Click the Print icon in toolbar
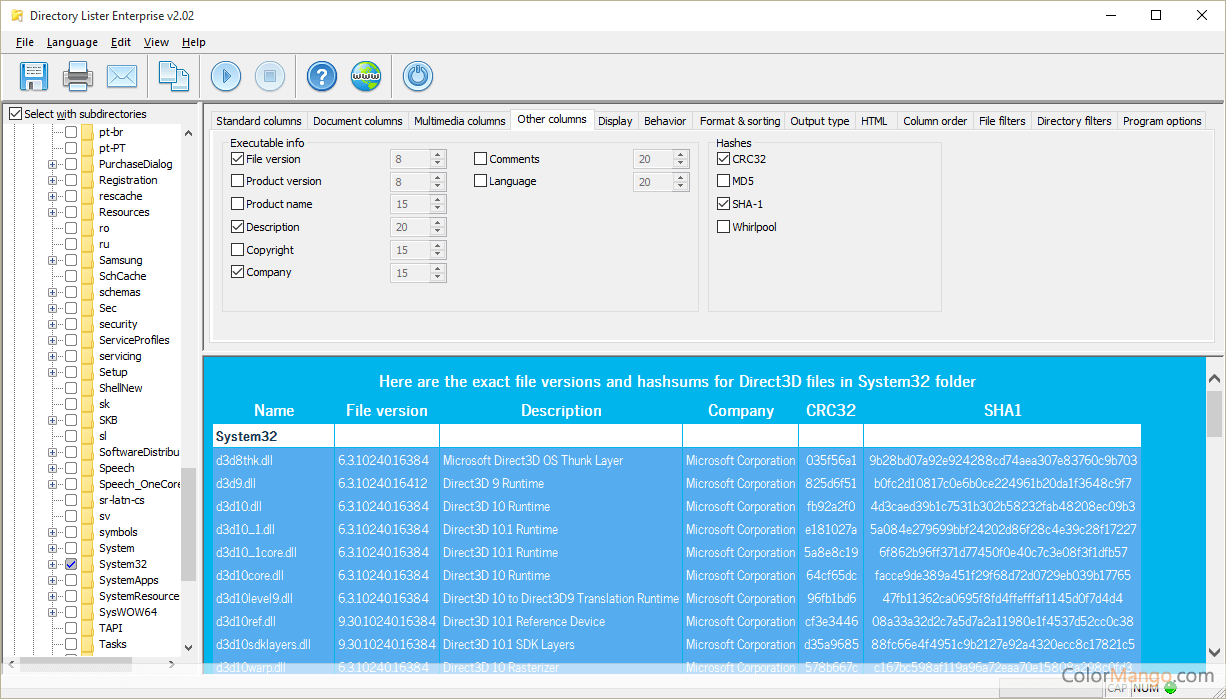 78,76
